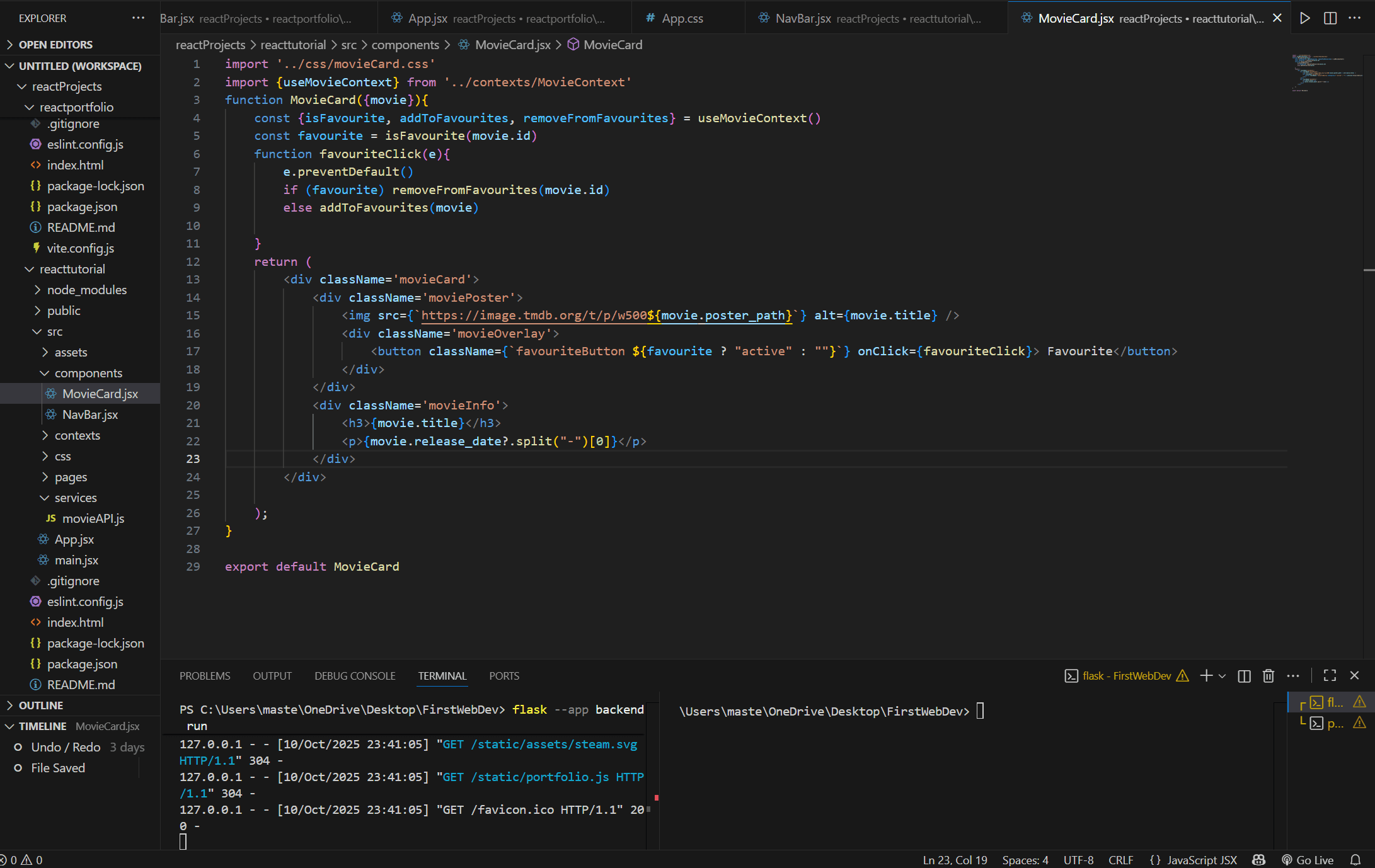Open launch profile dropdown next to new terminal
The image size is (1375, 868).
[1223, 676]
